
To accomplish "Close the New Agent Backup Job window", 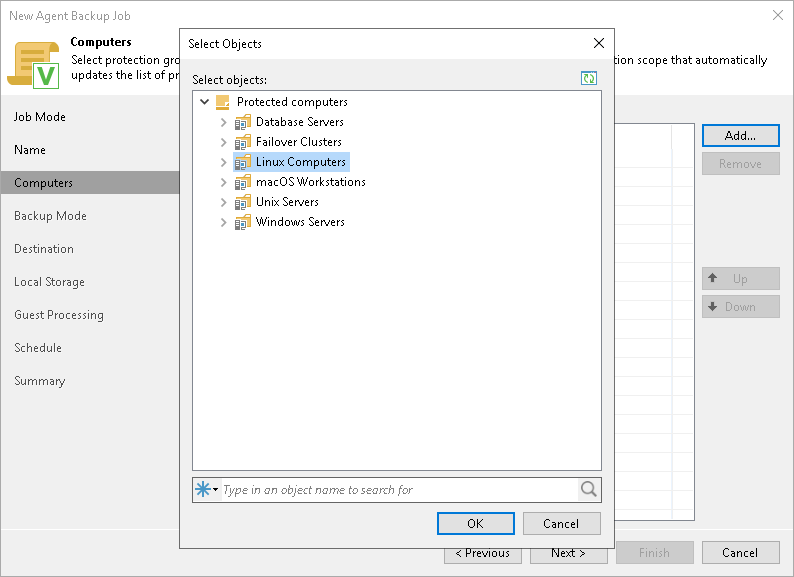I will pos(778,15).
